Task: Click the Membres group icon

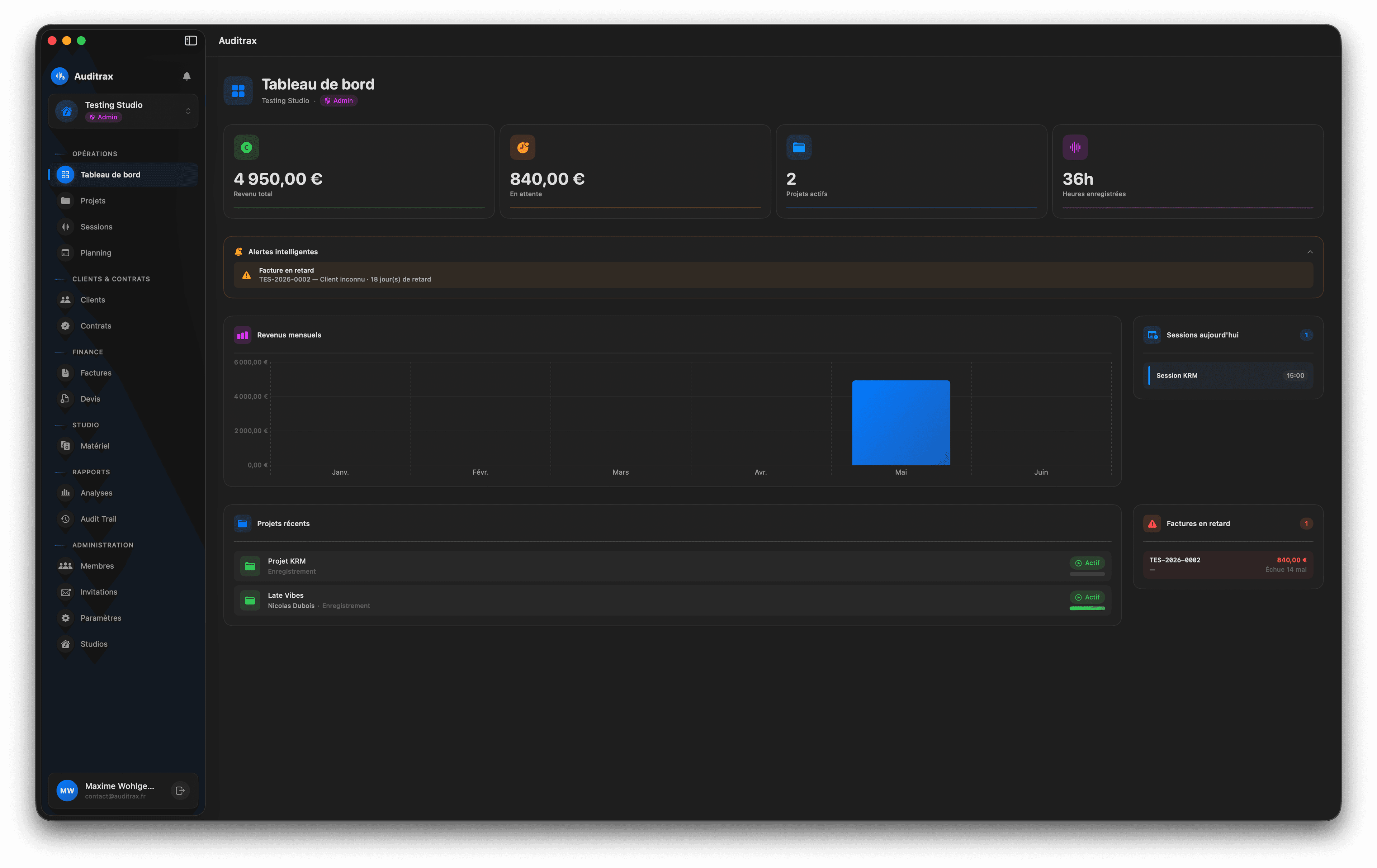Action: (x=65, y=565)
